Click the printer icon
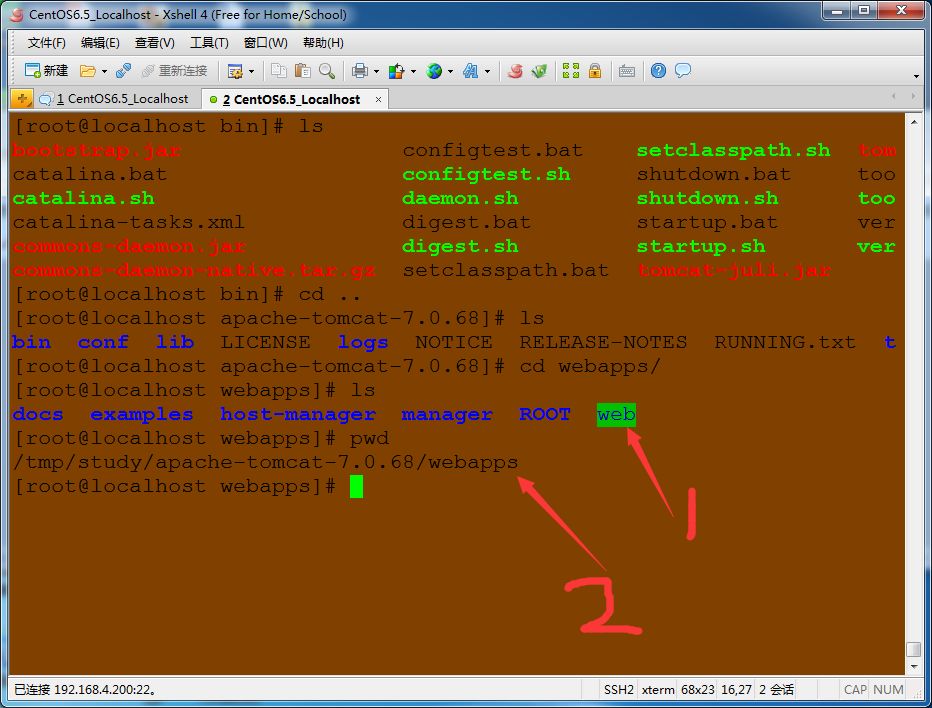932x708 pixels. click(360, 71)
